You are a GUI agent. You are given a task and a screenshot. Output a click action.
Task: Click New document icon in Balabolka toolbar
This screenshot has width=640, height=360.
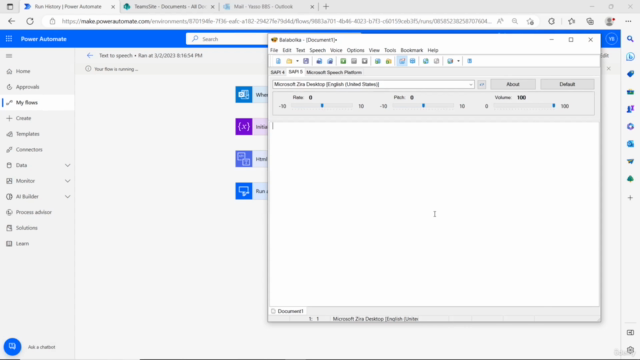[x=278, y=61]
